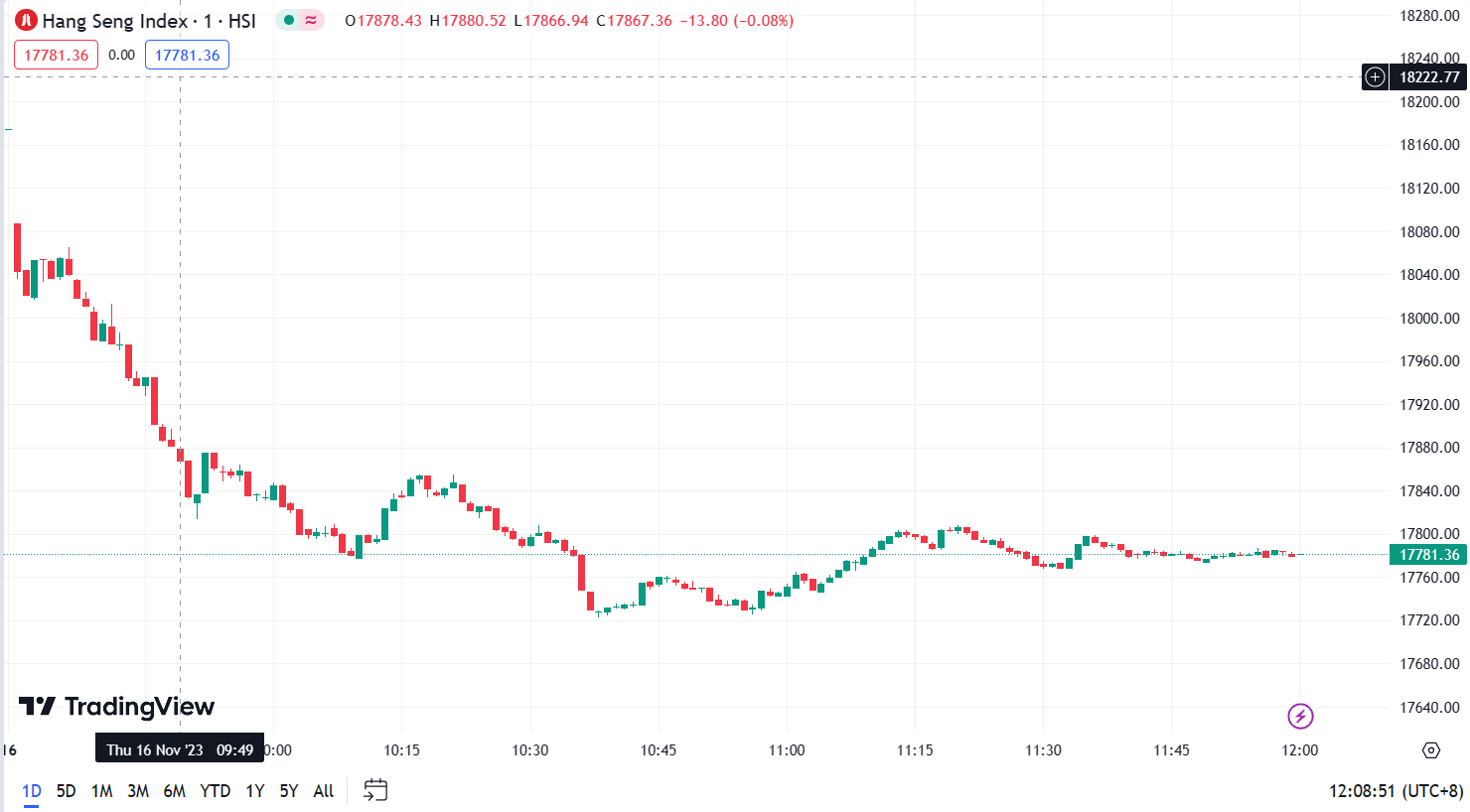Click the plus icon beside 18222.77

pos(1375,77)
